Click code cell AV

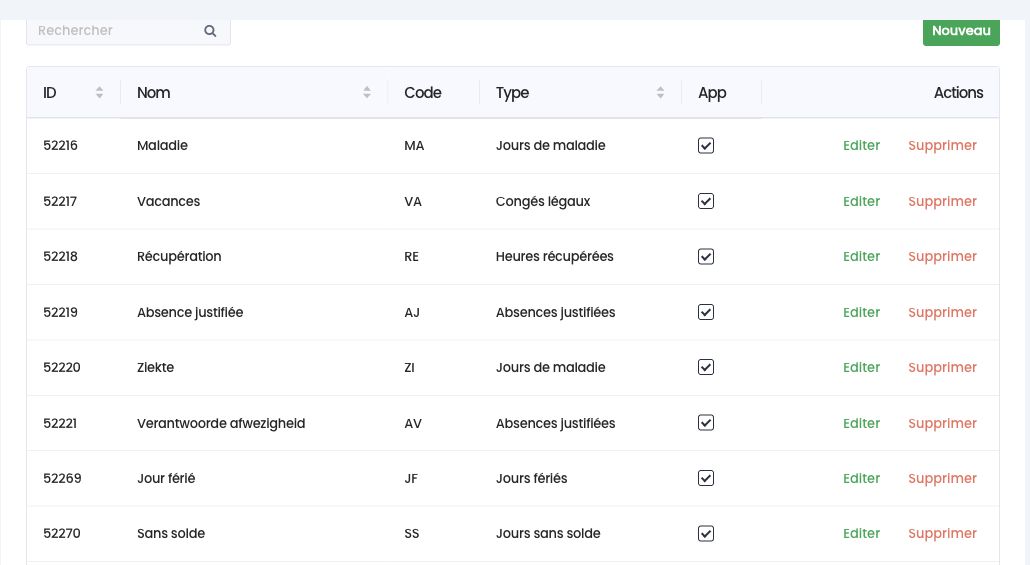413,424
